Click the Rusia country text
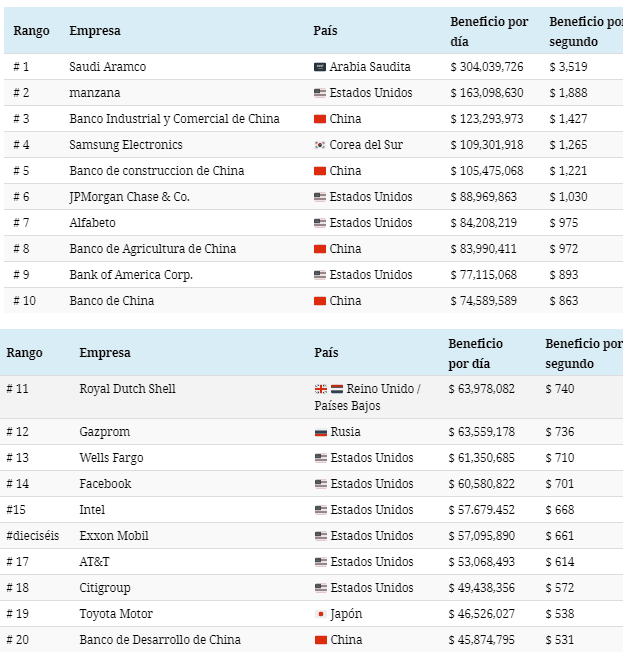Viewport: 623px width, 660px height. [345, 432]
